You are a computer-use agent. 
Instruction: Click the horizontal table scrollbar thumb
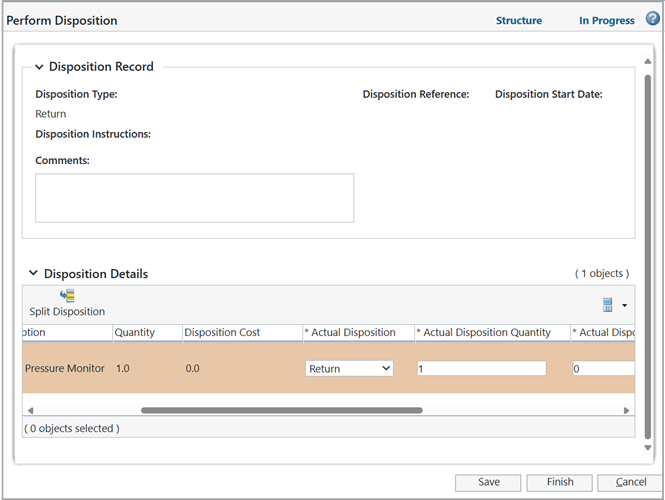(x=282, y=410)
